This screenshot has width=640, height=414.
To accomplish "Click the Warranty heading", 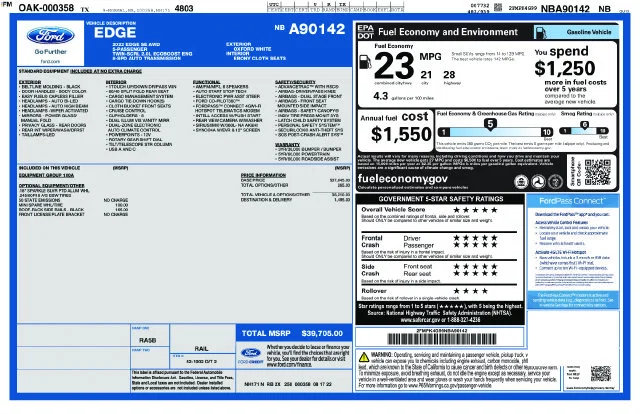I will pos(287,145).
